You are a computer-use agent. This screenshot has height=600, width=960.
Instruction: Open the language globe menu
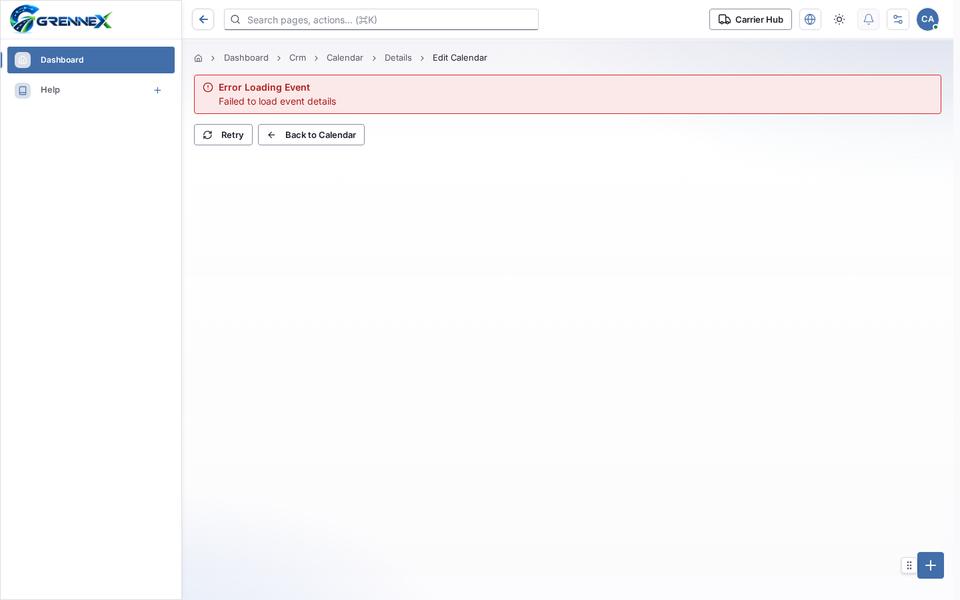tap(810, 20)
